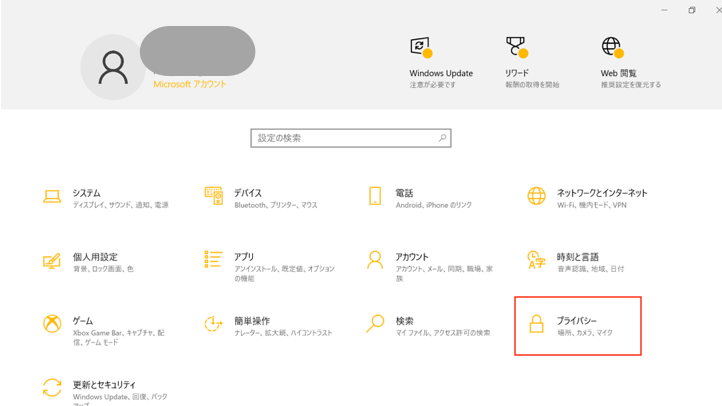This screenshot has height=406, width=722.
Task: Click the Xbox Game Bar description text
Action: [119, 337]
